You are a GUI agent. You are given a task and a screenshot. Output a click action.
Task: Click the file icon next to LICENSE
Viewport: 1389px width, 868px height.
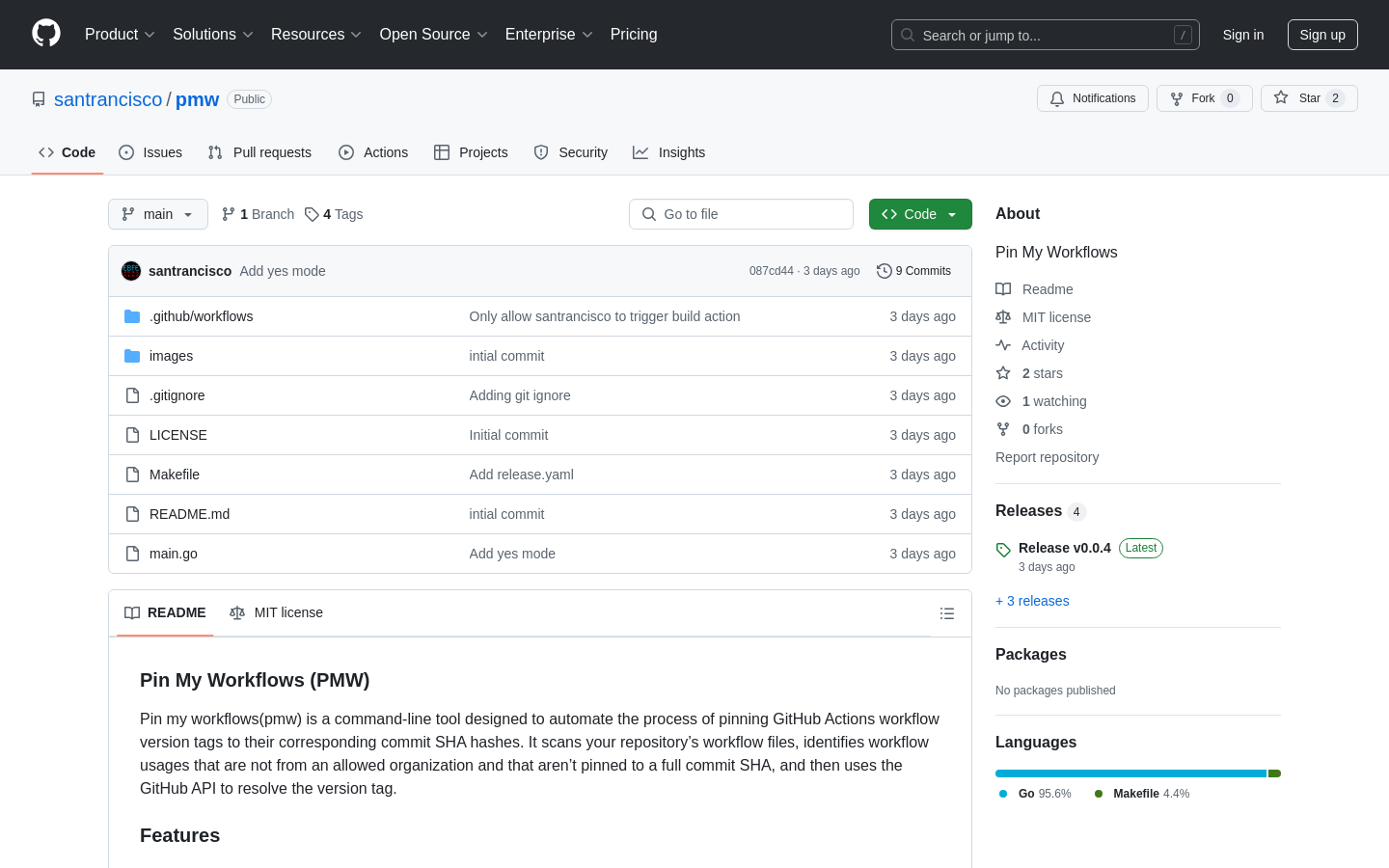[132, 435]
